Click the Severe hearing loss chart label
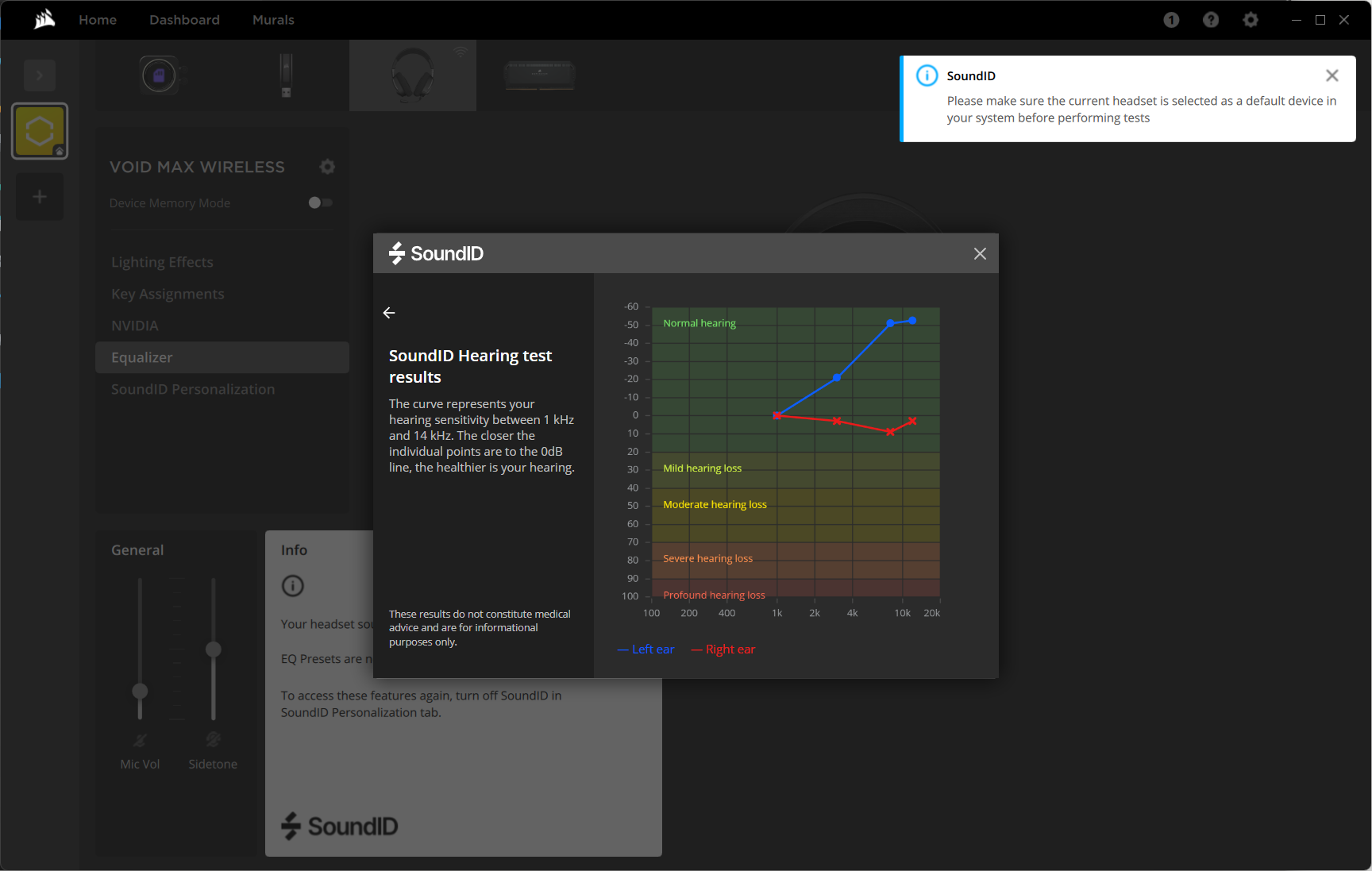The height and width of the screenshot is (871, 1372). pyautogui.click(x=707, y=558)
